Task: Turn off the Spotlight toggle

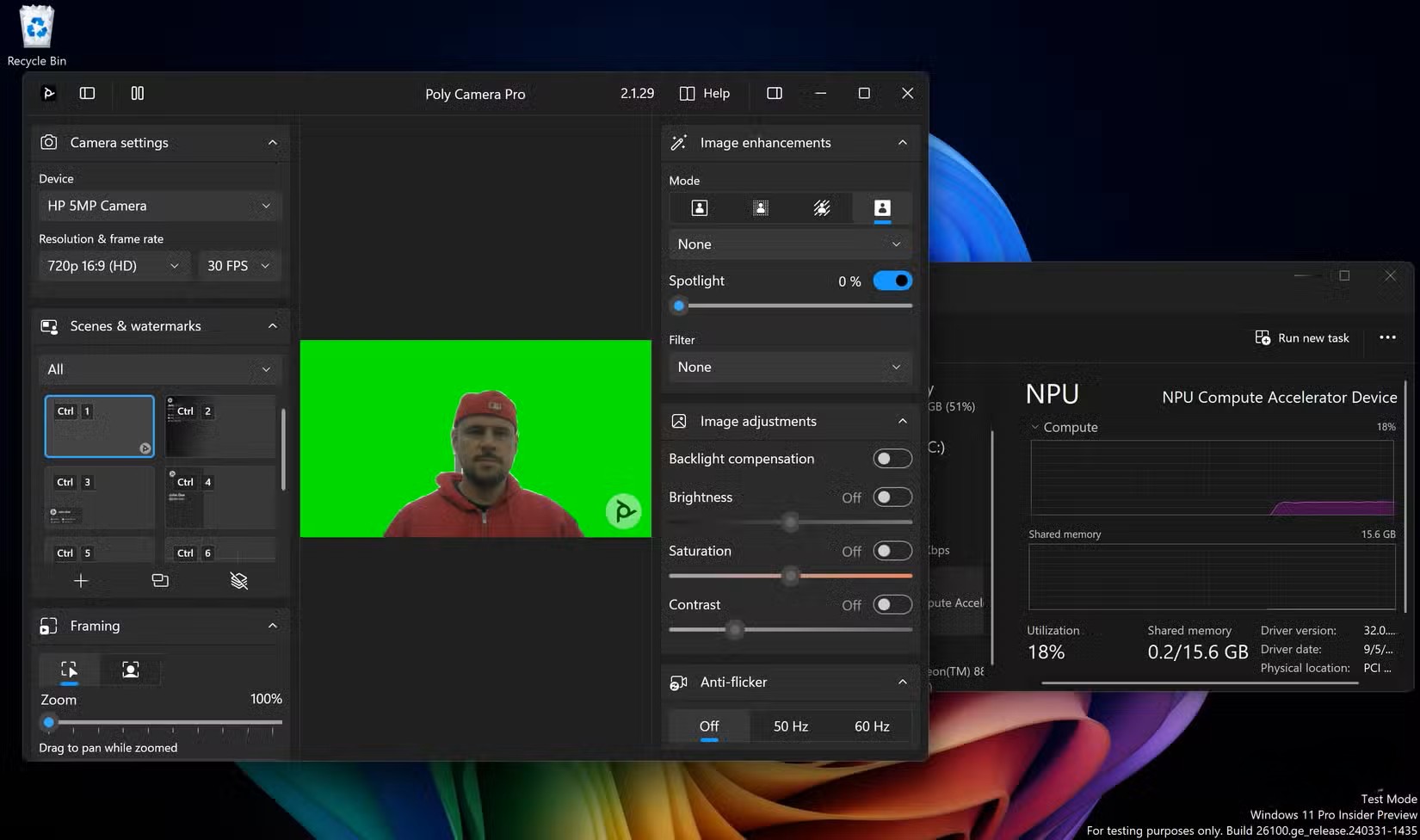Action: (892, 281)
